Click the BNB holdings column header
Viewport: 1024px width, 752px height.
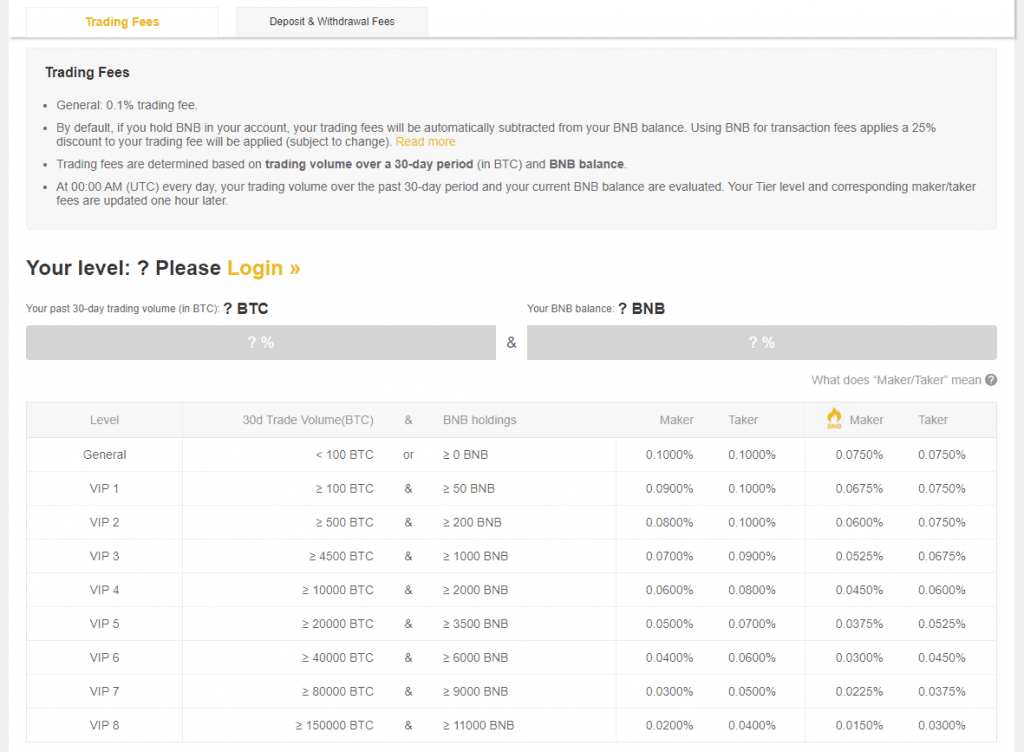479,420
